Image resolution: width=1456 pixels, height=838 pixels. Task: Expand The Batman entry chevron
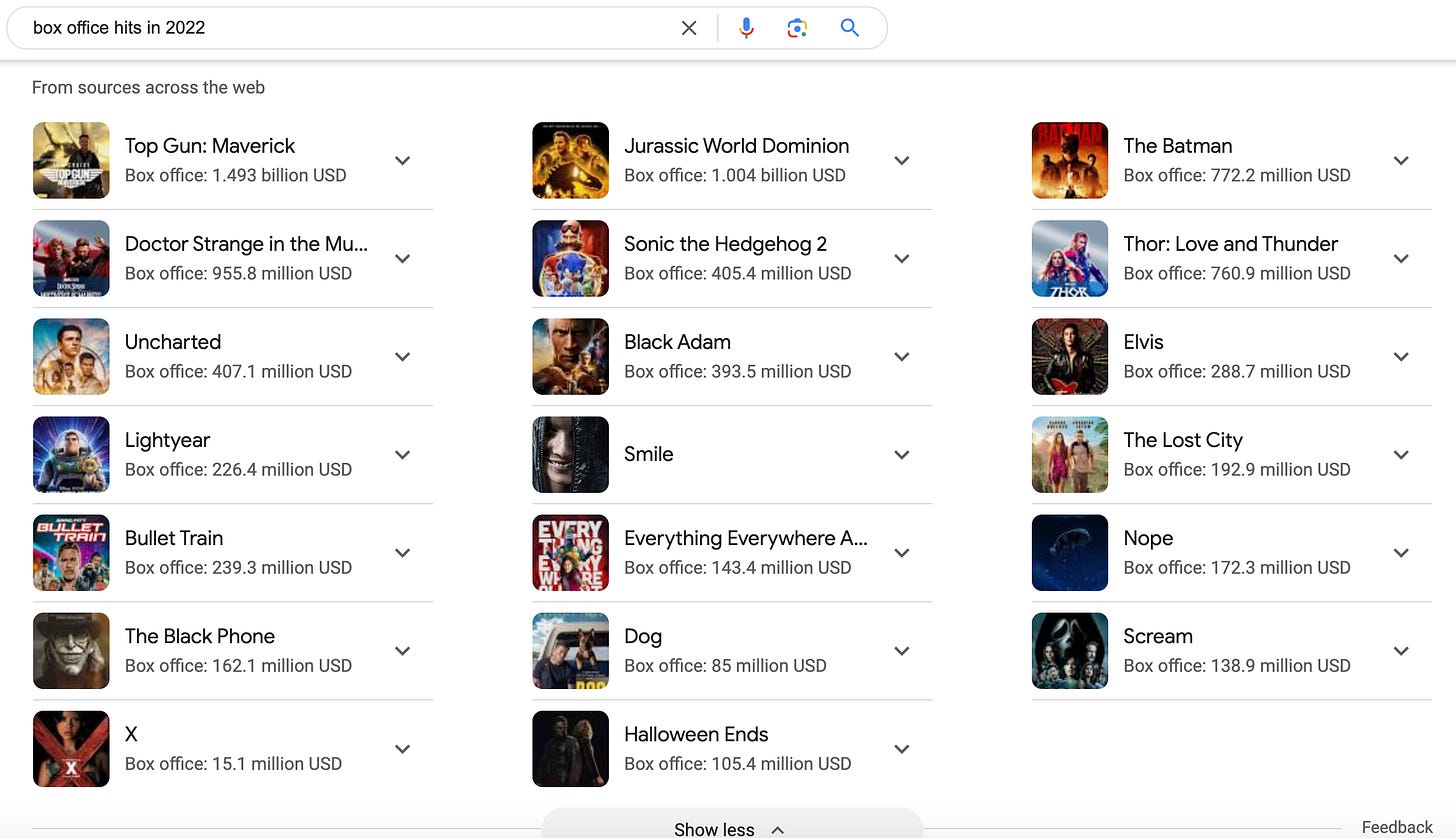point(1401,160)
